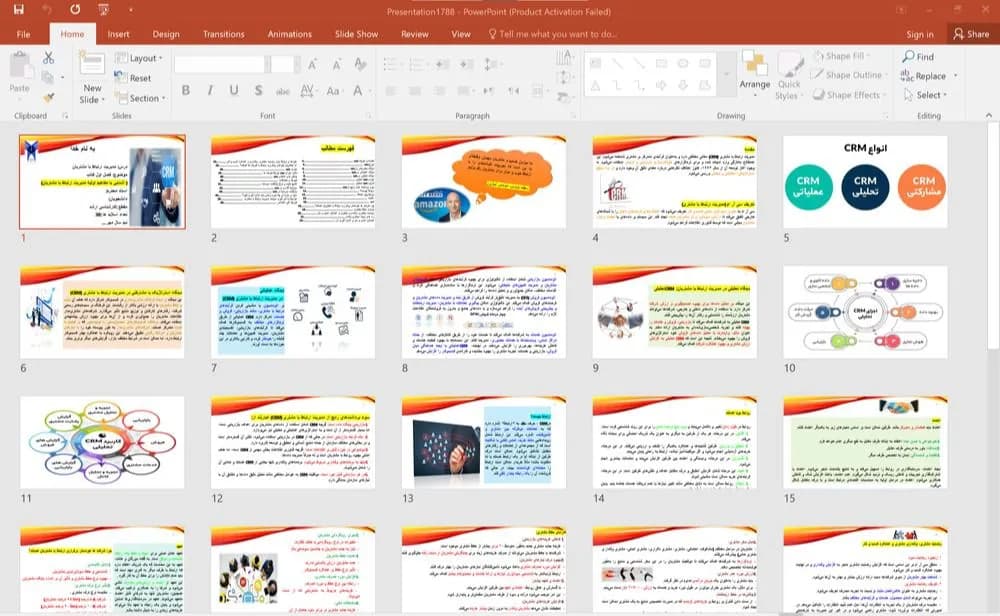Screen dimensions: 1000x616
Task: Toggle text Shadow
Action: point(258,91)
